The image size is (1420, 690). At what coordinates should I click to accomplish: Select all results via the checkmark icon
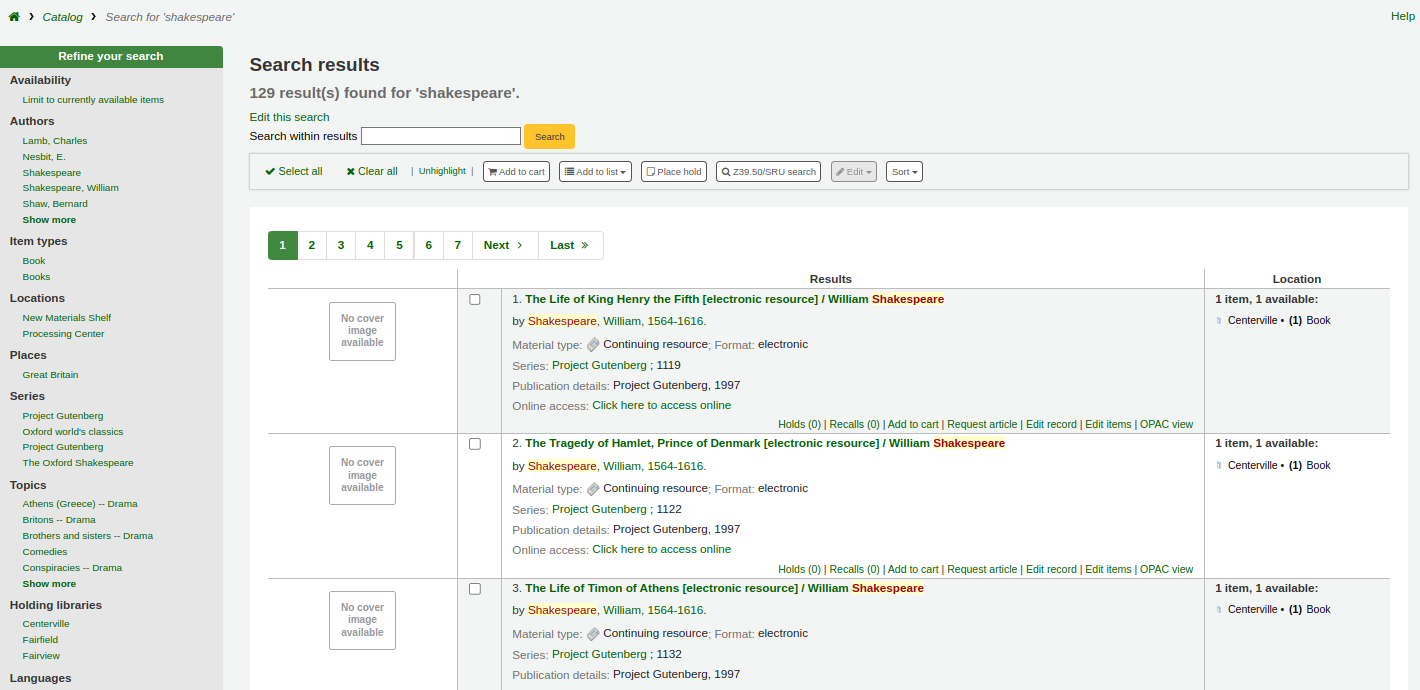269,171
